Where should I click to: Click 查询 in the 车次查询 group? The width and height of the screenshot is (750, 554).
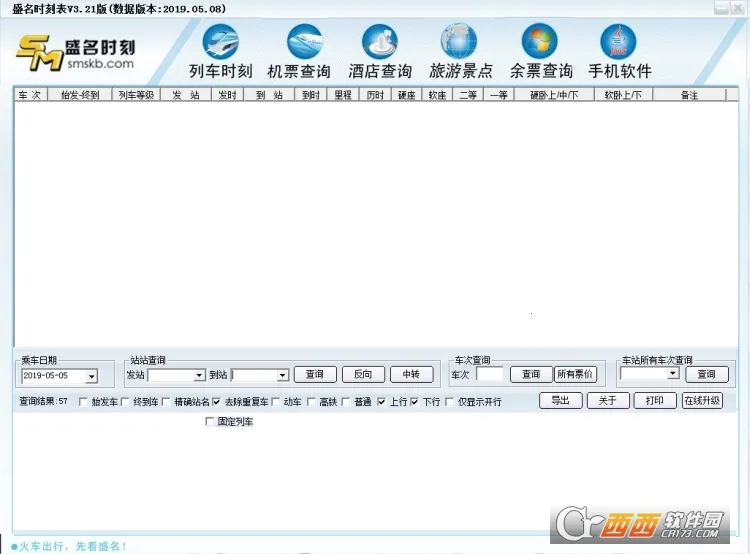(531, 374)
